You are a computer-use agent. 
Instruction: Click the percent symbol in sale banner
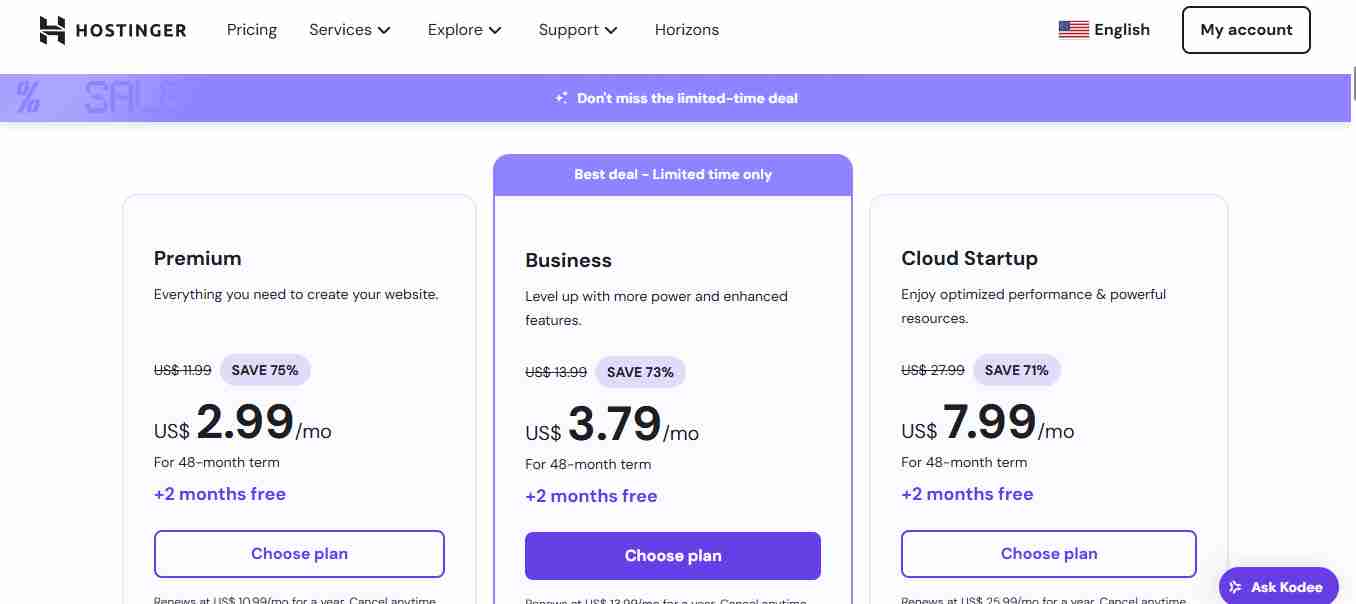tap(28, 98)
